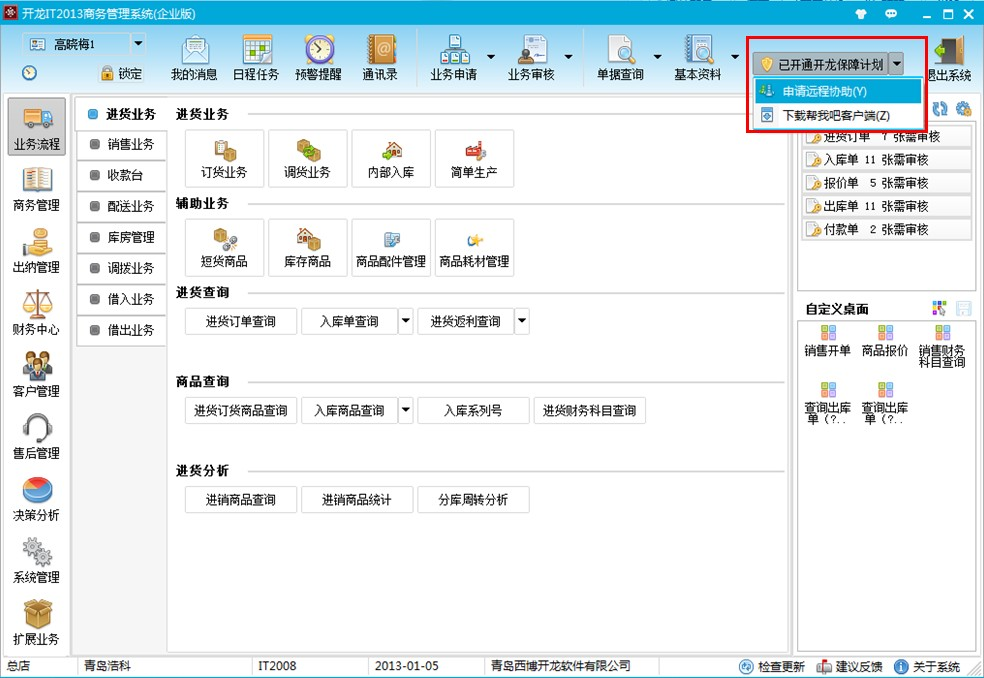Viewport: 984px width, 678px height.
Task: Click colorful grid icon beside 自定义桌面
Action: point(939,308)
